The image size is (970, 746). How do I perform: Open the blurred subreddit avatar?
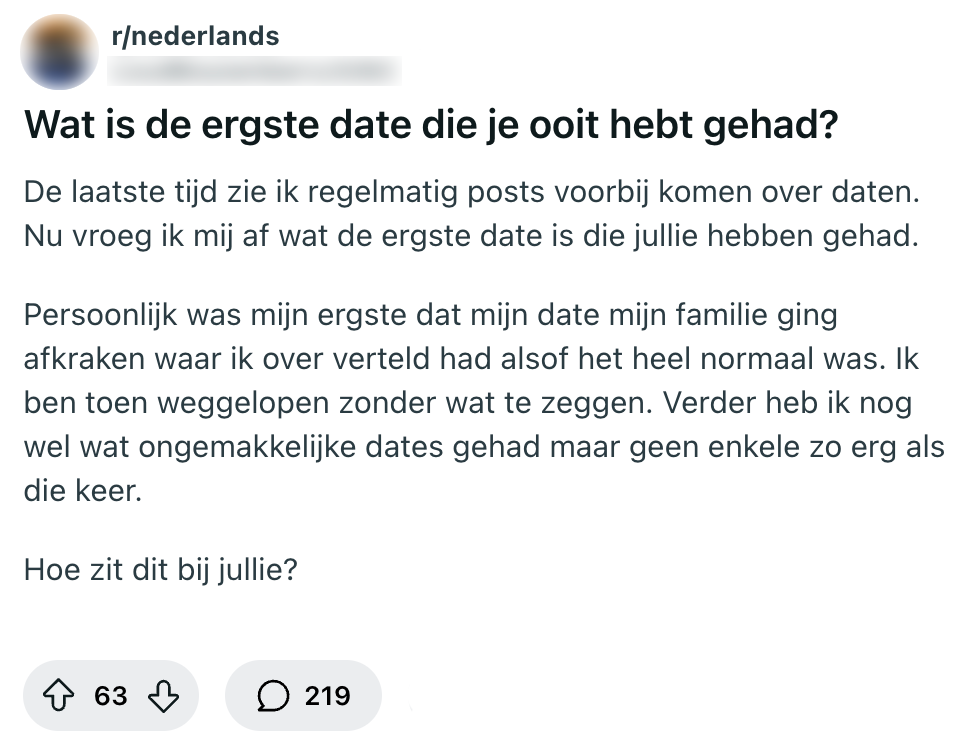click(x=60, y=51)
